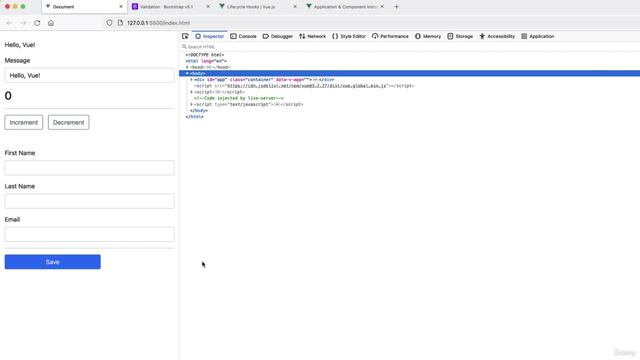The width and height of the screenshot is (640, 360).
Task: Focus the Last Name input field
Action: (x=89, y=201)
